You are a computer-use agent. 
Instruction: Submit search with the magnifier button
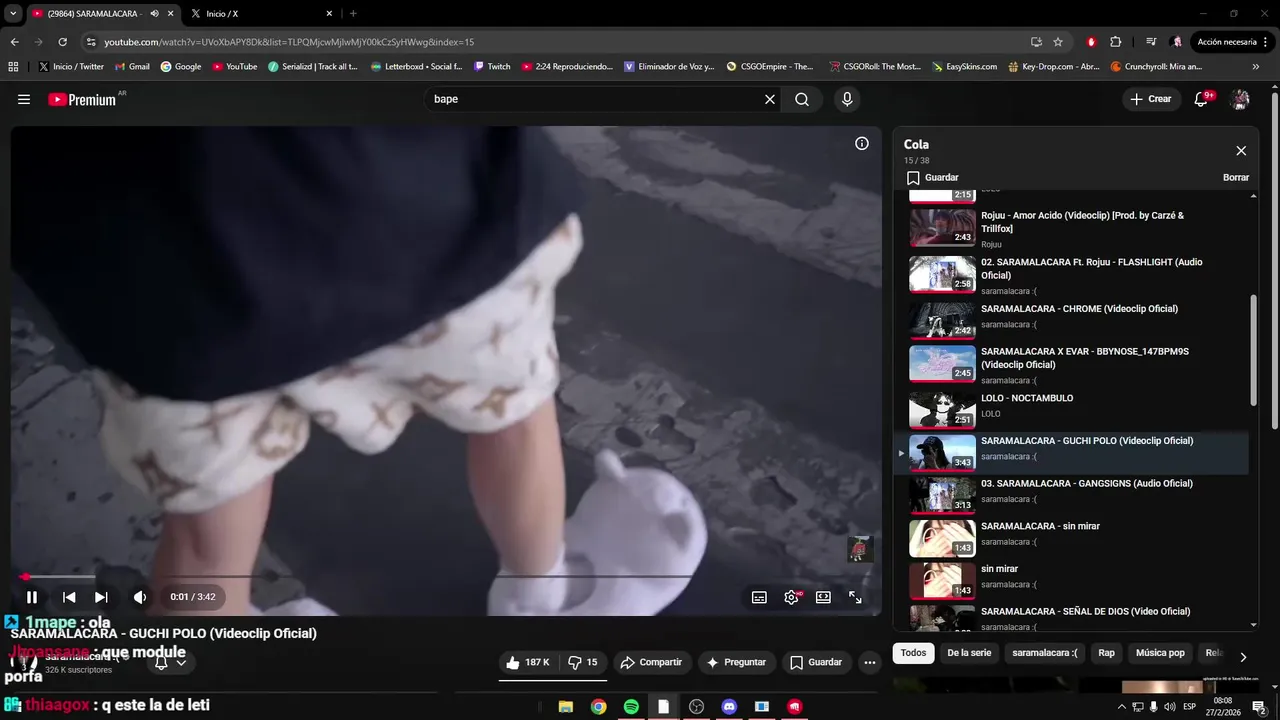point(802,99)
